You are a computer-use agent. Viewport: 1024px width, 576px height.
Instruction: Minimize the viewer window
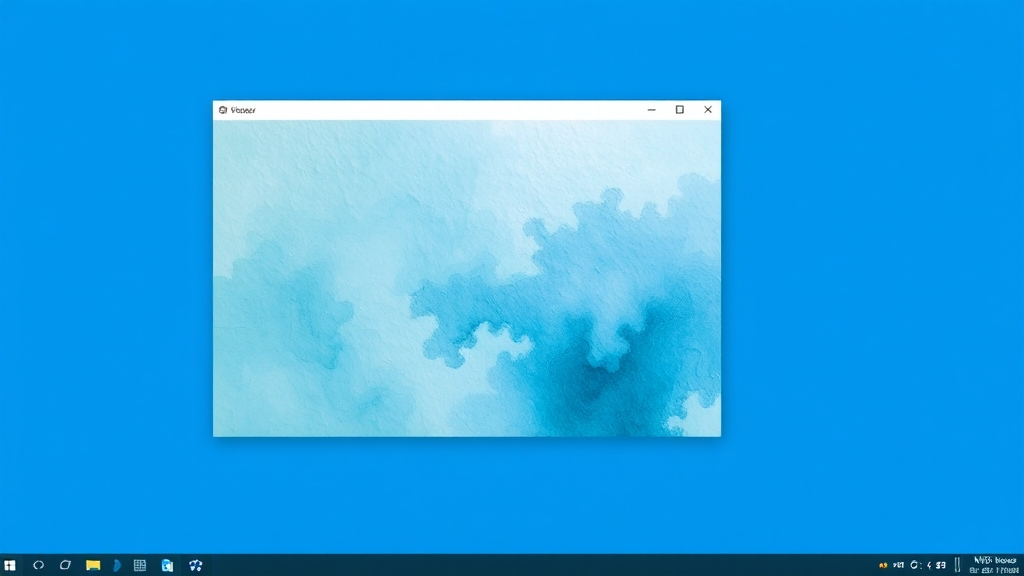pos(652,110)
